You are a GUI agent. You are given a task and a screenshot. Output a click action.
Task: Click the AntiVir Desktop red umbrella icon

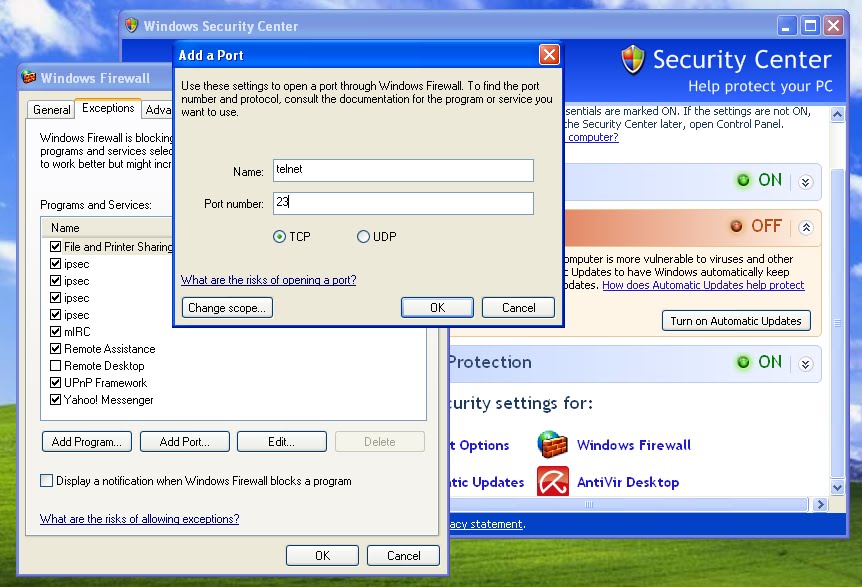pos(552,481)
